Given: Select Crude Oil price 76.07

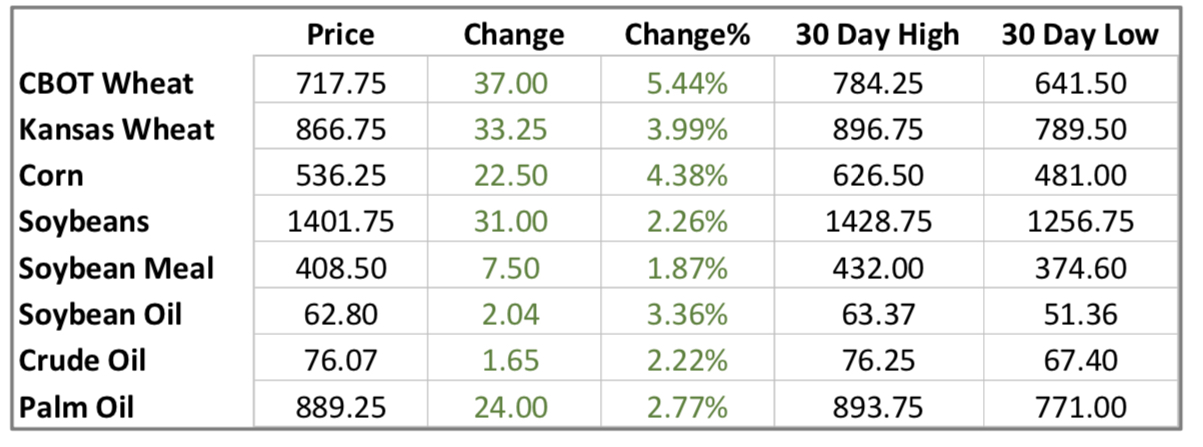Looking at the screenshot, I should 341,360.
